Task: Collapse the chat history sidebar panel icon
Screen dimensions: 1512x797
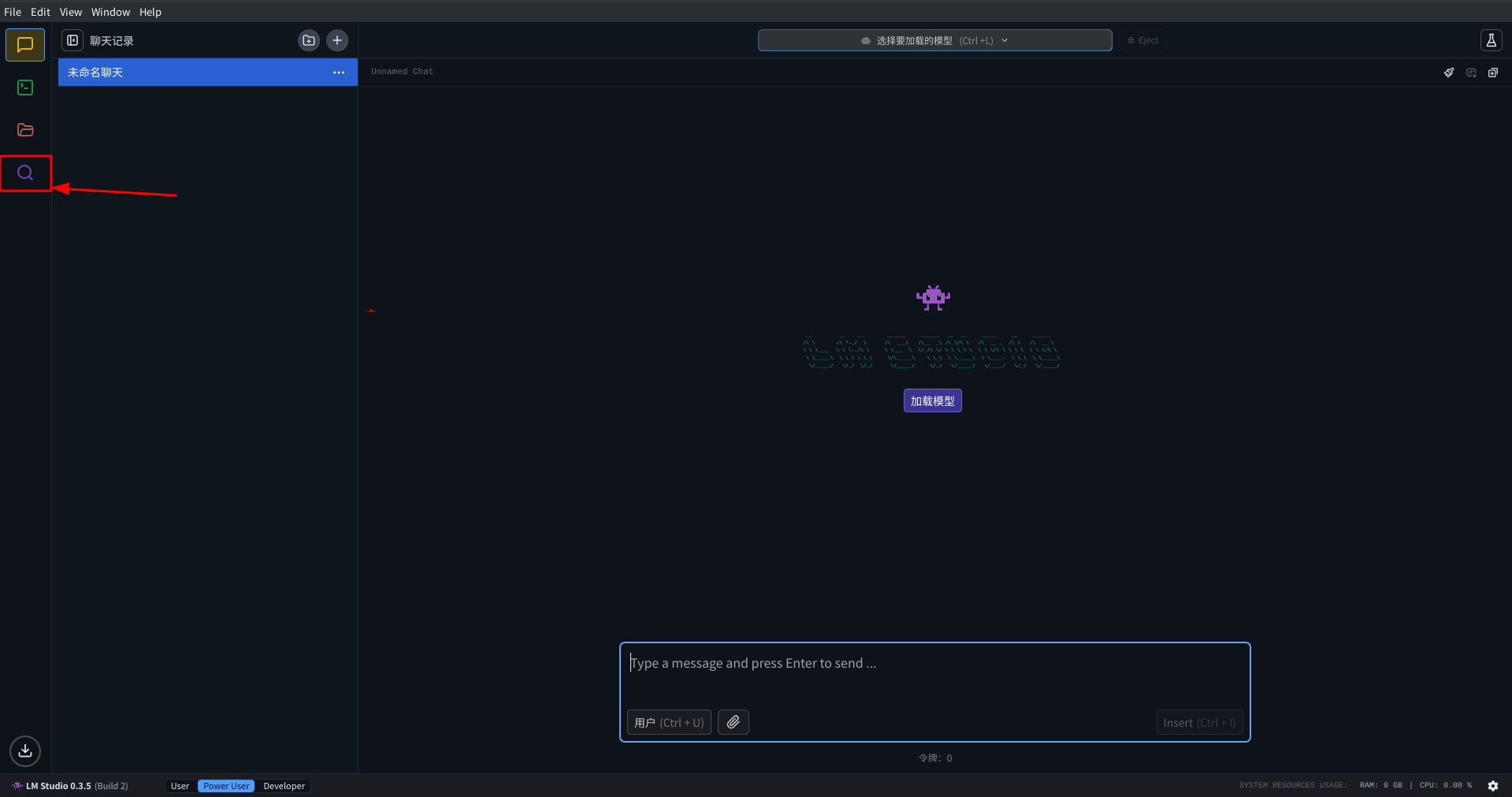Action: (x=72, y=40)
